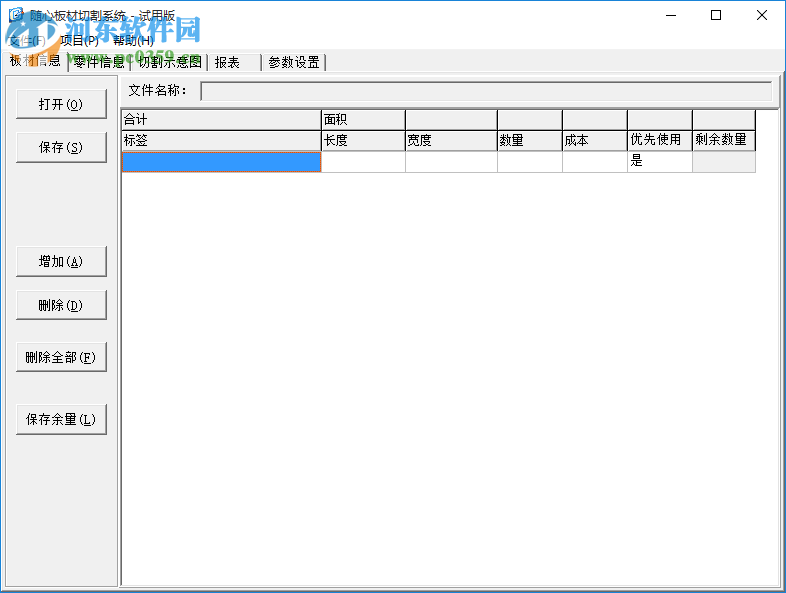Close the 随心板材切割系统 window
The image size is (786, 593).
pyautogui.click(x=762, y=15)
